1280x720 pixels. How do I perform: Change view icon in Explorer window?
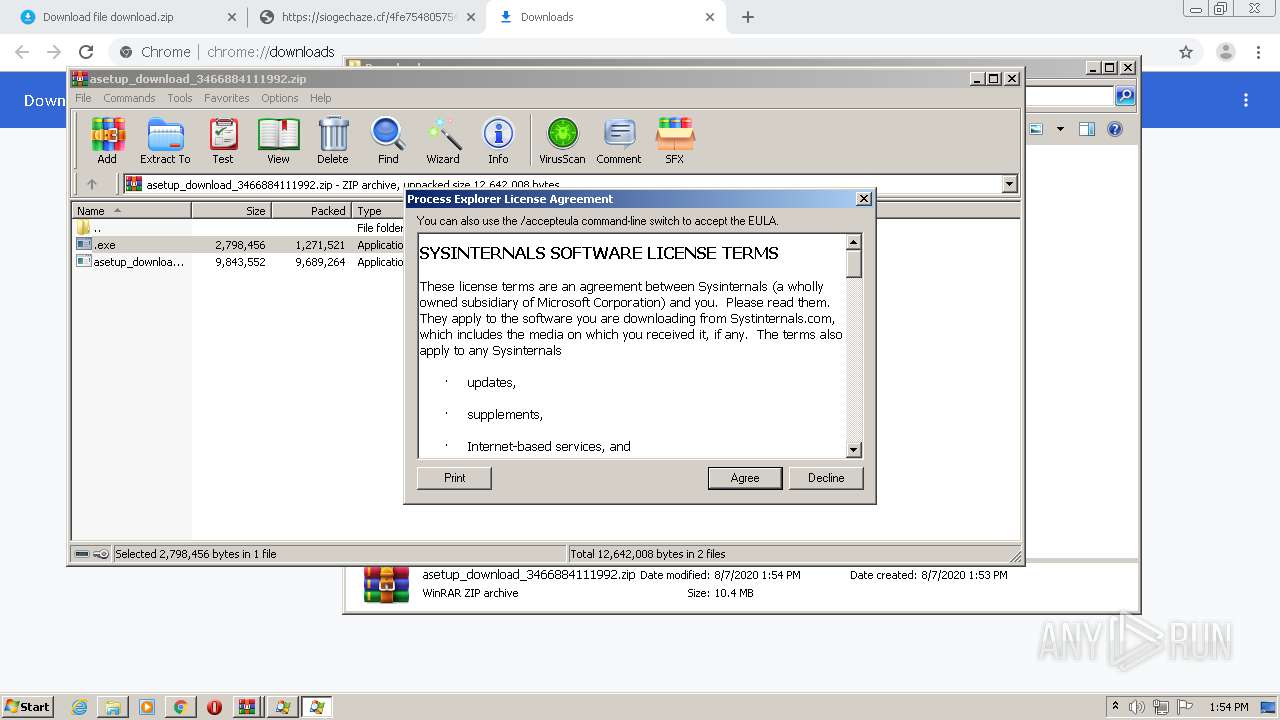pyautogui.click(x=1036, y=129)
